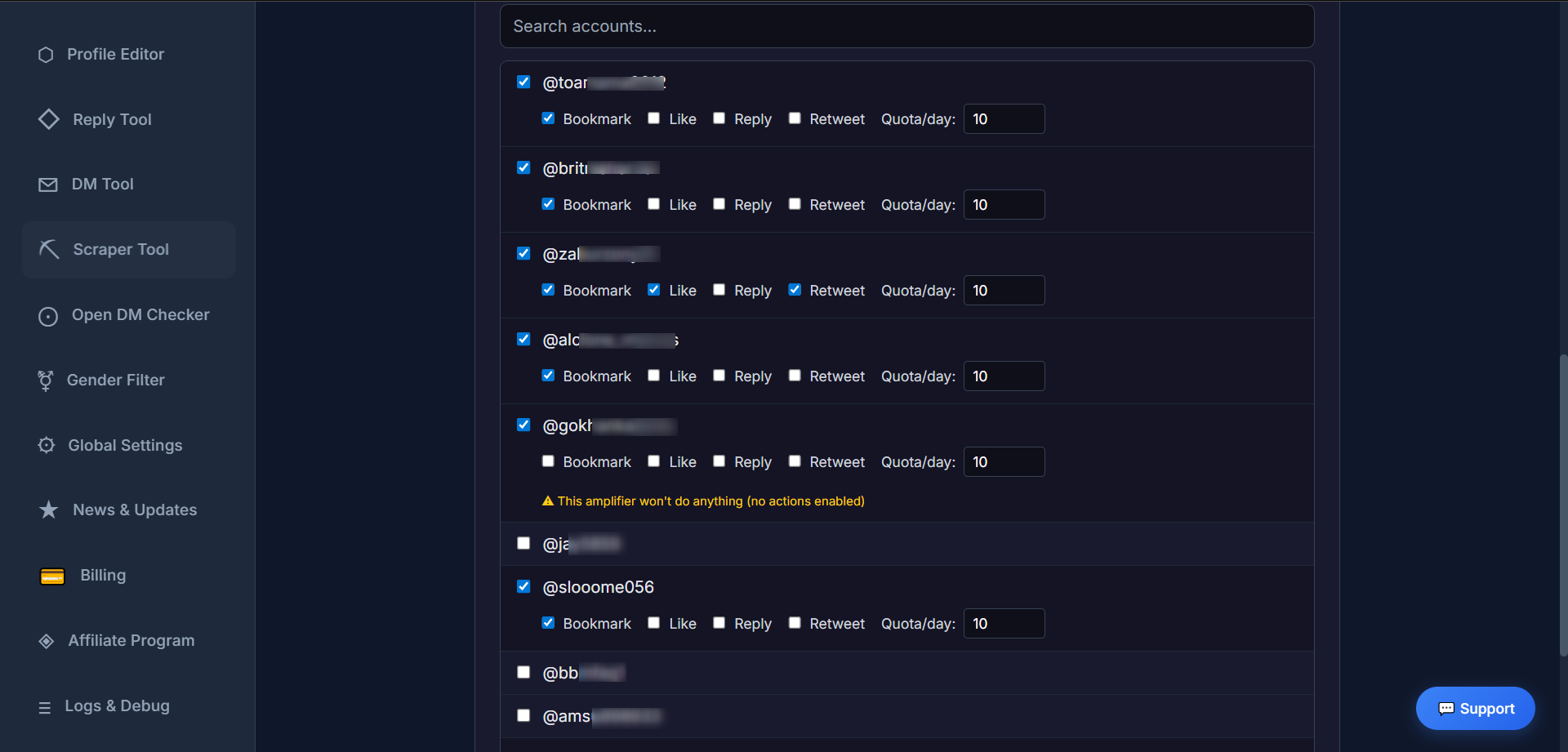Uncheck the @toar account checkbox
The image size is (1568, 752).
click(x=523, y=82)
